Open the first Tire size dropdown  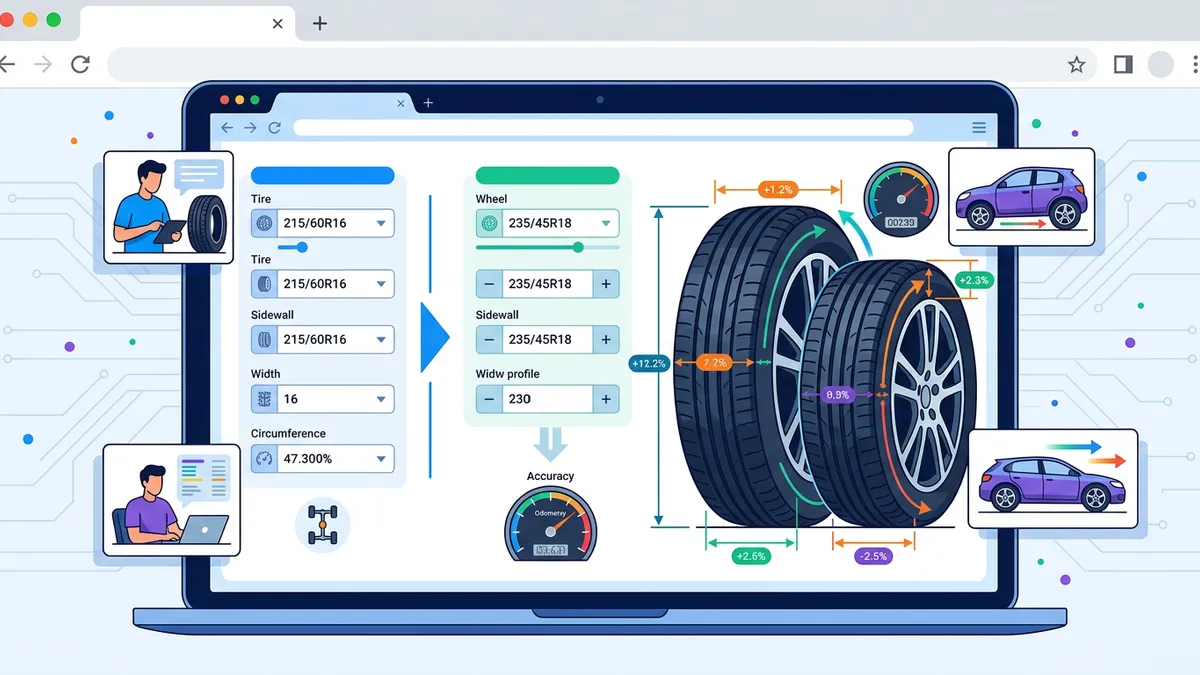(380, 223)
